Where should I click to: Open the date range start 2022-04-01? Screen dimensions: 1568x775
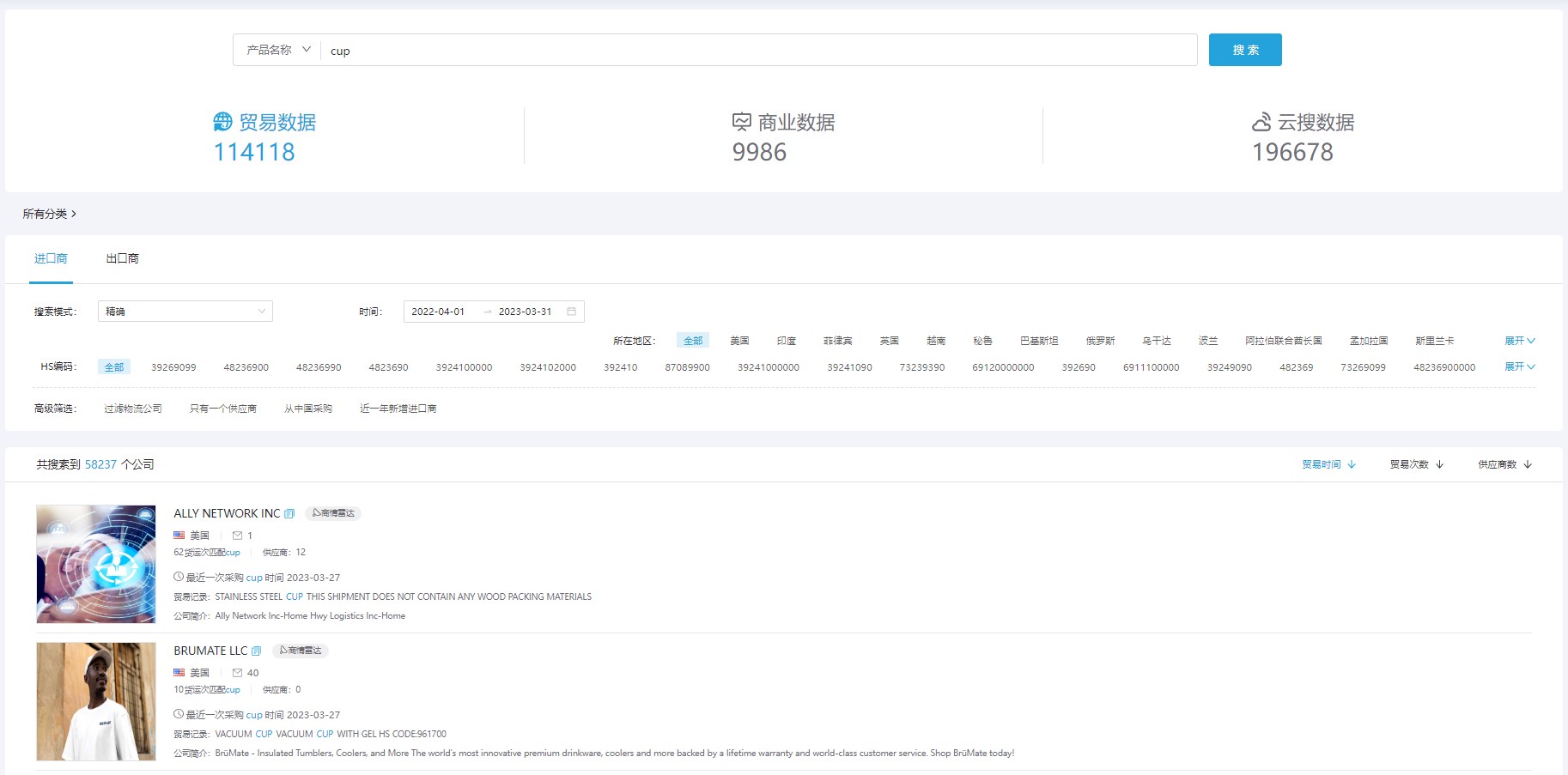click(438, 312)
